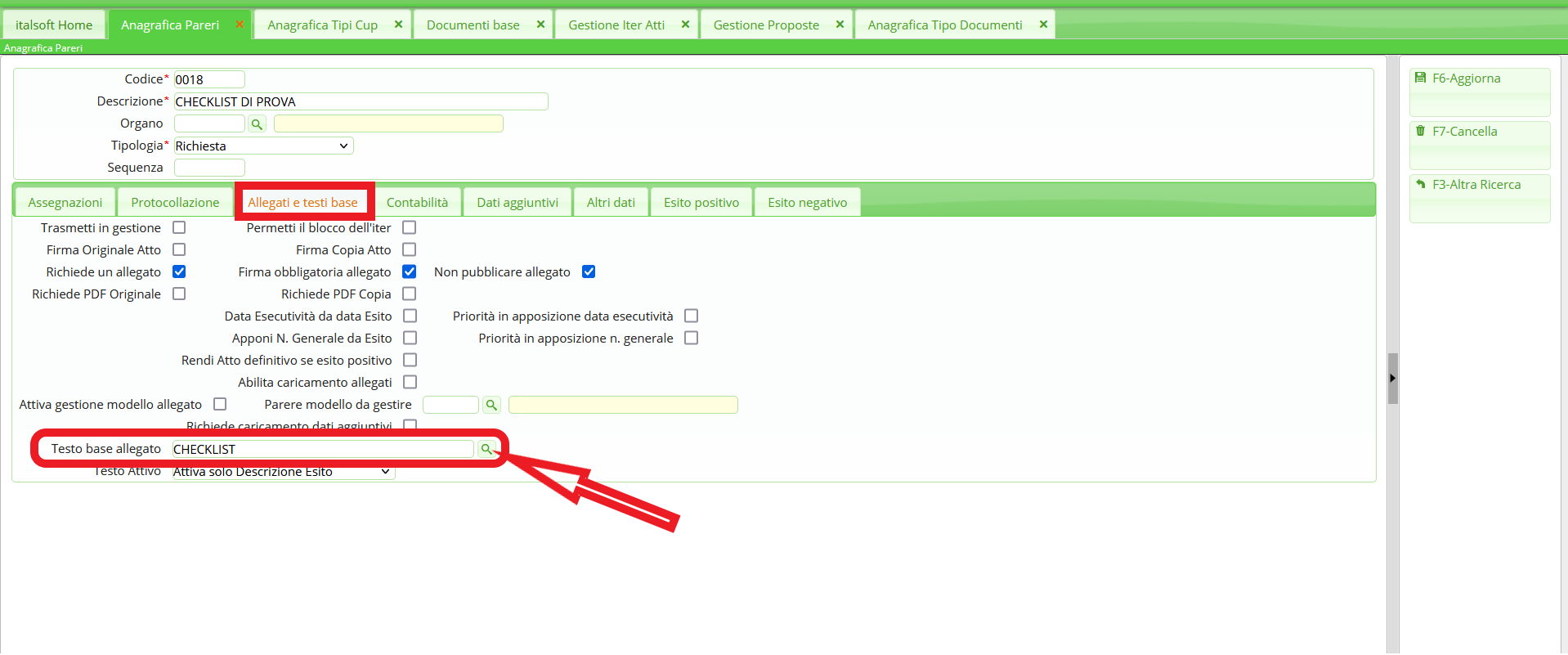Enable Trasmetti in gestione checkbox
Screen dimensions: 1568x655
[x=179, y=227]
